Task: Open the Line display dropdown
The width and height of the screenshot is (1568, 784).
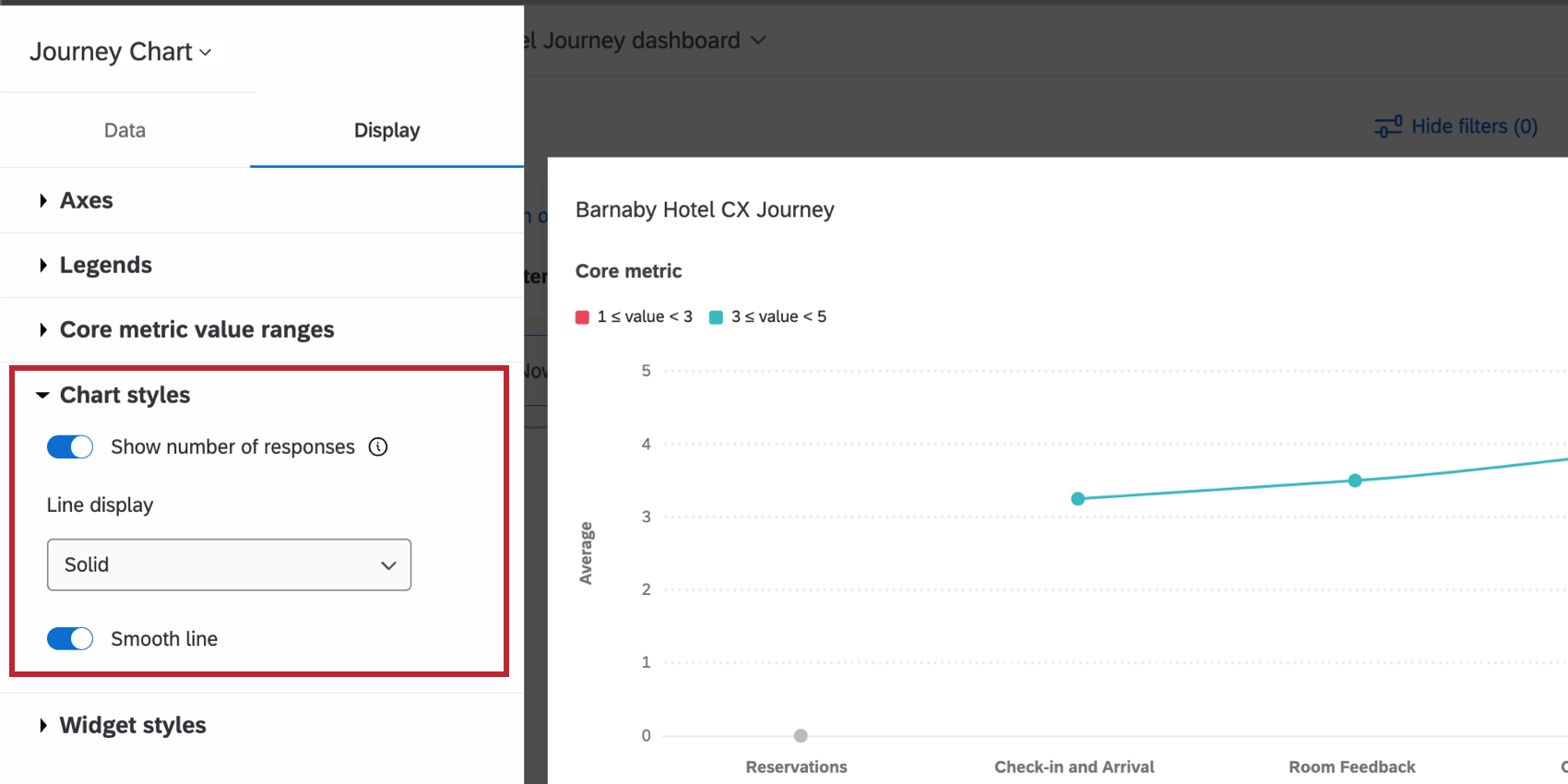Action: [x=229, y=564]
